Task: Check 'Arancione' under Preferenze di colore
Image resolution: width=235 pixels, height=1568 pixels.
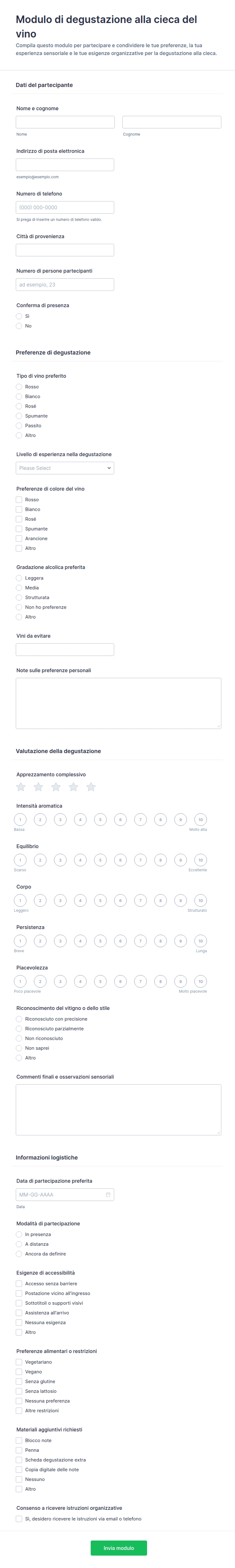Action: click(x=19, y=539)
